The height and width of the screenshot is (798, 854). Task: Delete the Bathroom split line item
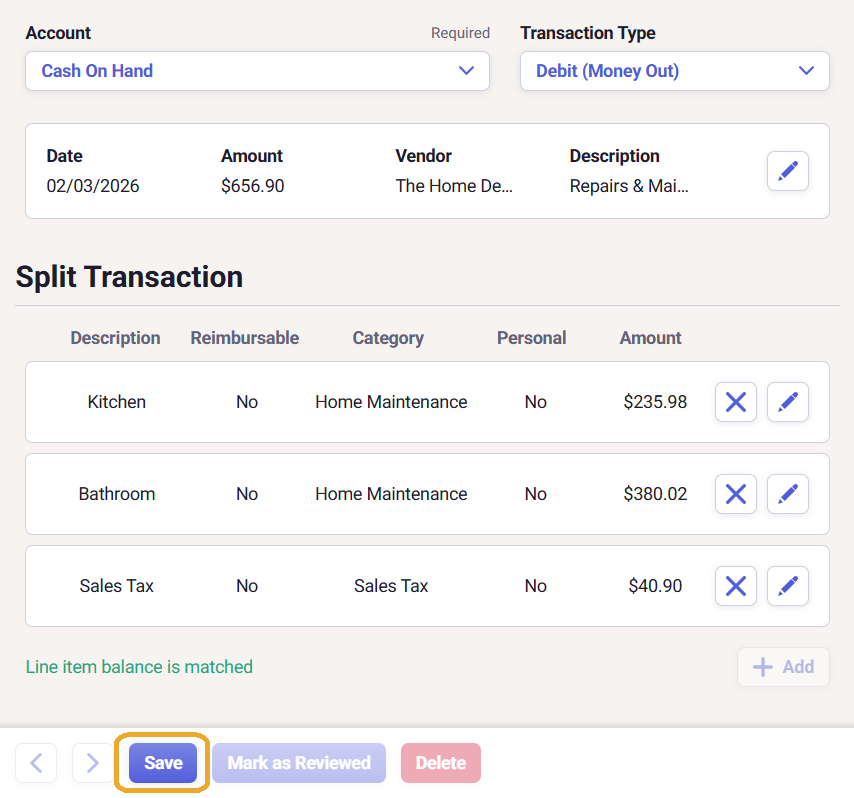[735, 494]
